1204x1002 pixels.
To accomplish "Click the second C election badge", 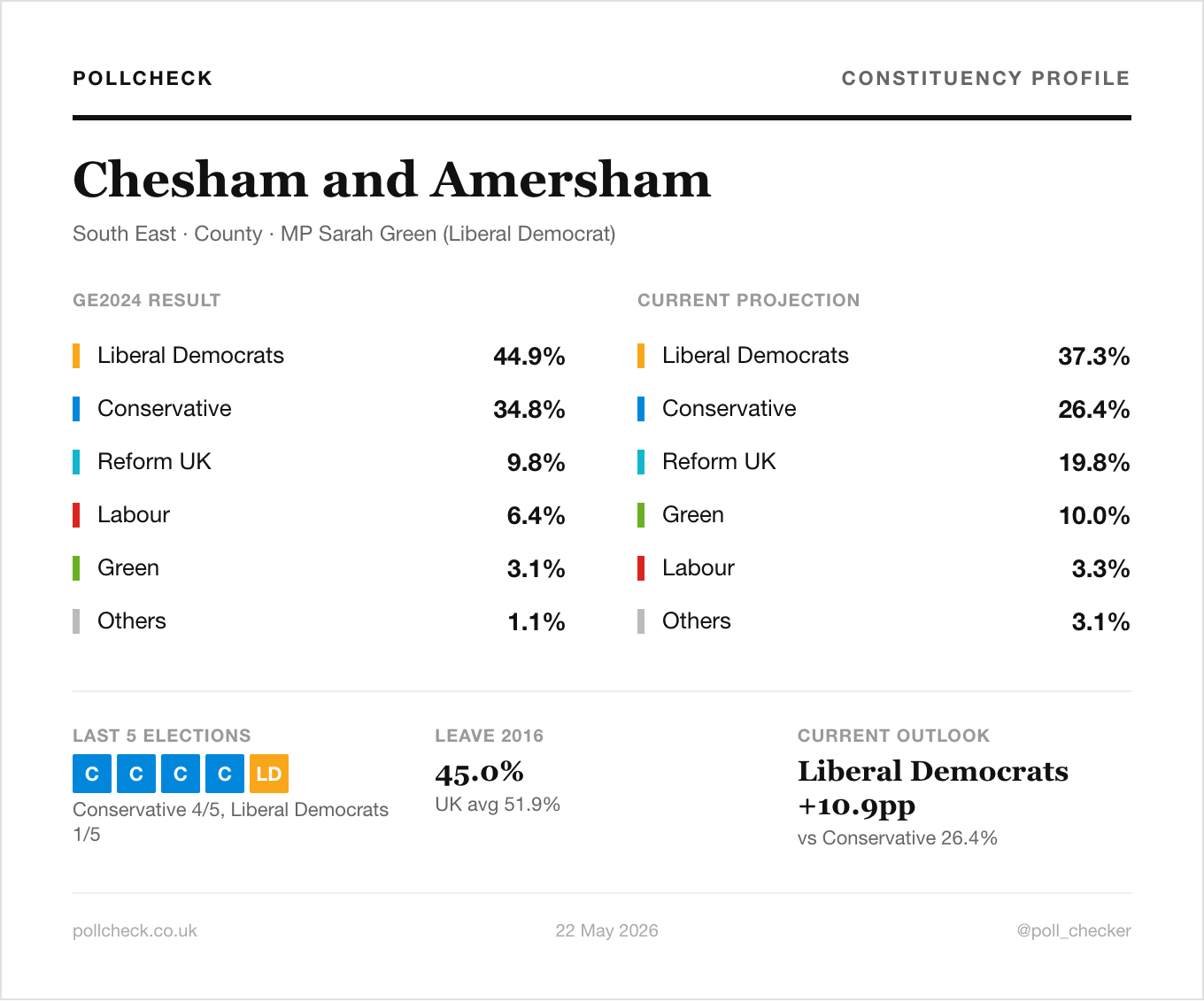I will pyautogui.click(x=136, y=774).
